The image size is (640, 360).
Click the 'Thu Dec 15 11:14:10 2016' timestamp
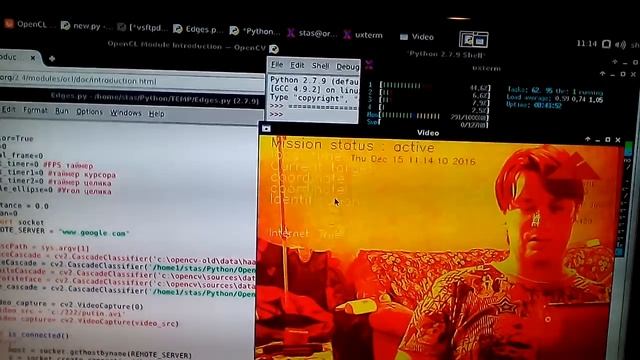[x=413, y=160]
